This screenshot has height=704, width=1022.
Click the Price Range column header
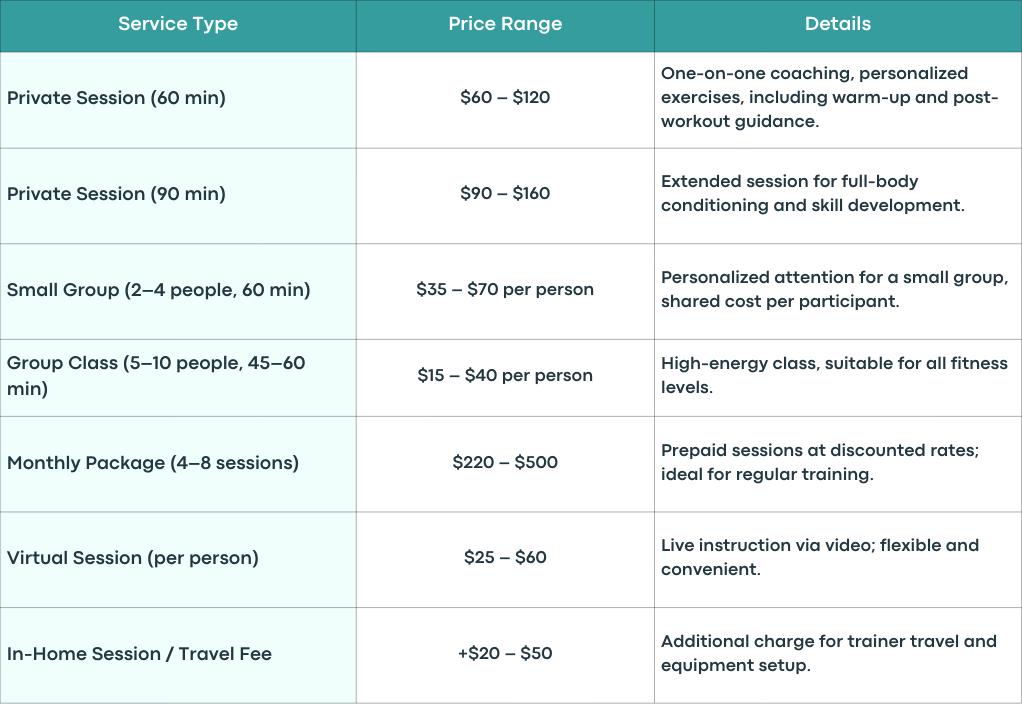point(505,25)
